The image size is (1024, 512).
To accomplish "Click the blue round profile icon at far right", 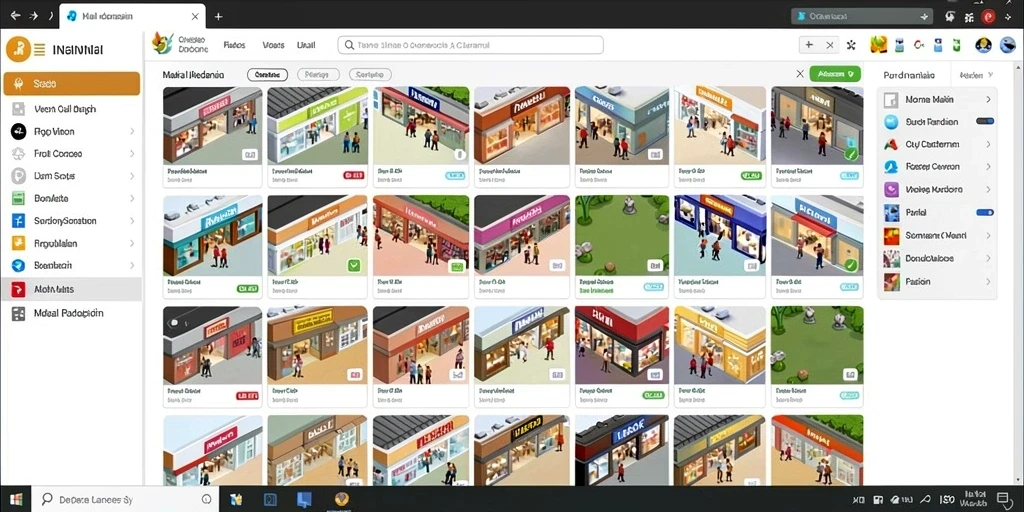I will pos(1008,44).
